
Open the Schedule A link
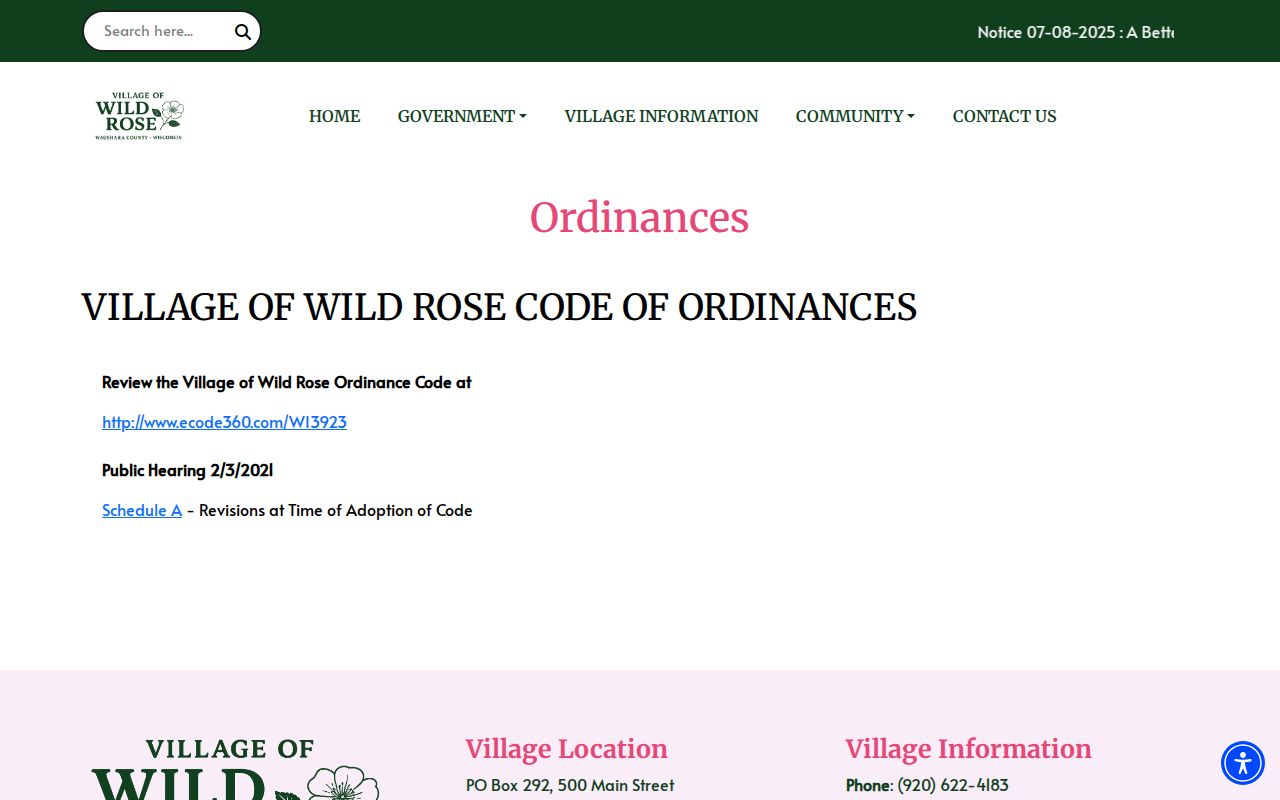(142, 510)
